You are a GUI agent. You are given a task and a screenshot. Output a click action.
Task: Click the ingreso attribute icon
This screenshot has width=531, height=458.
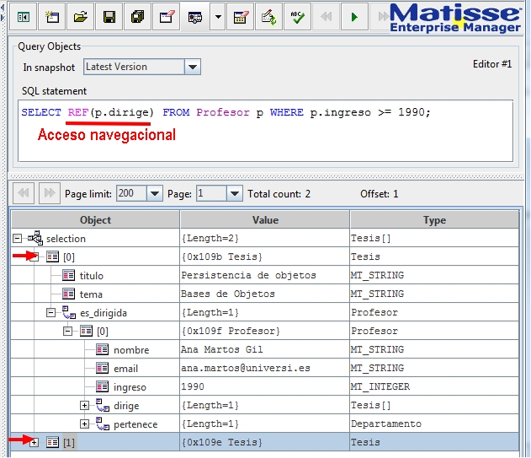point(102,386)
